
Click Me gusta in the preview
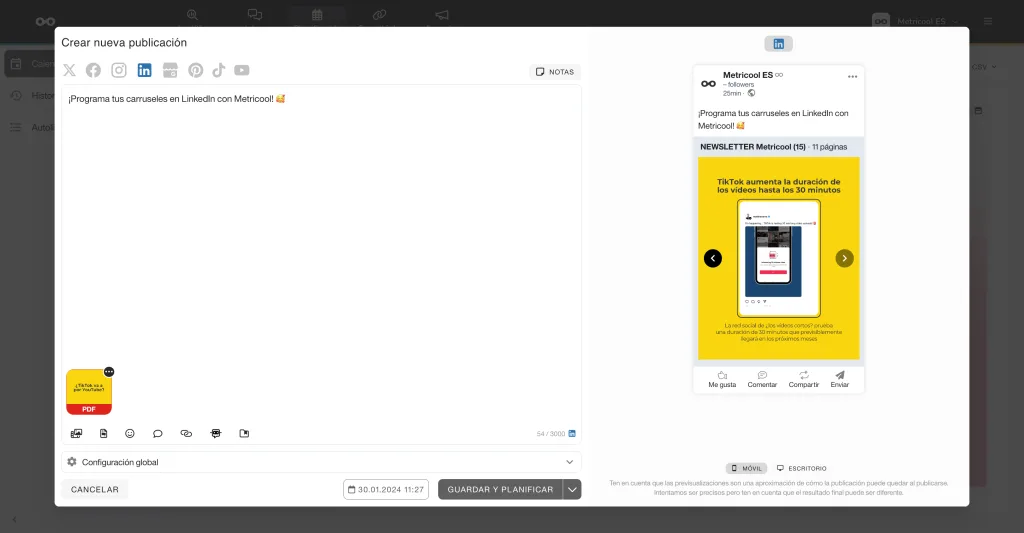(722, 380)
